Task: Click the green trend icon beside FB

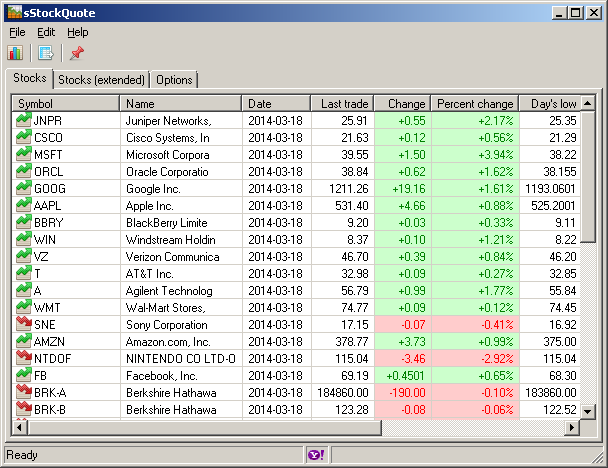Action: coord(24,375)
